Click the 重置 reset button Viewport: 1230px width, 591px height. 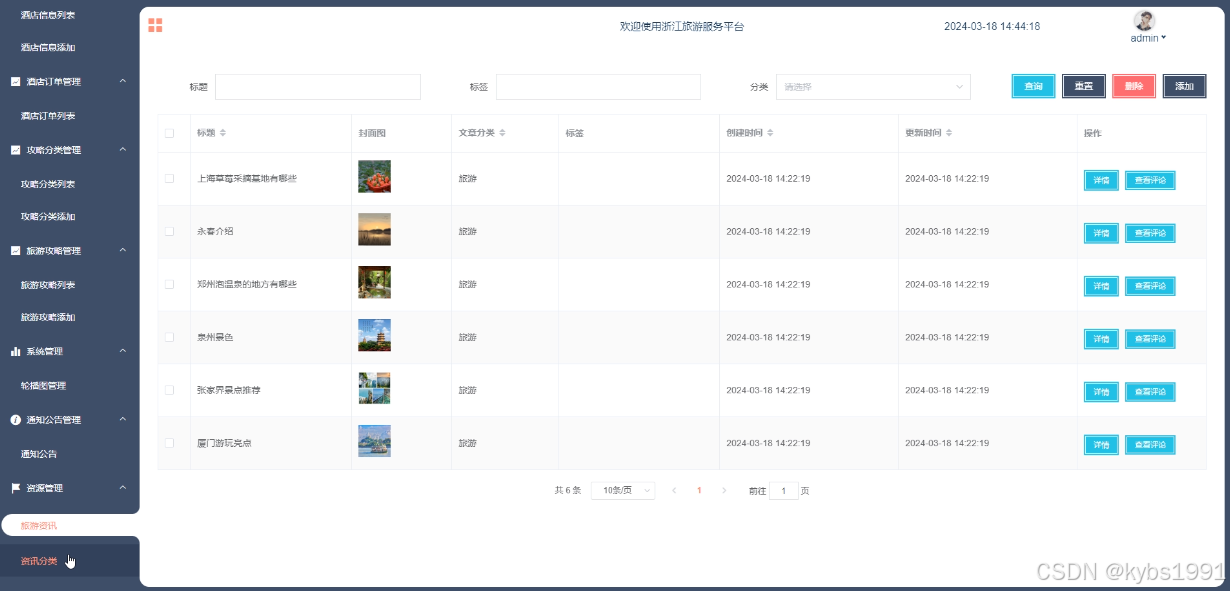pos(1083,87)
